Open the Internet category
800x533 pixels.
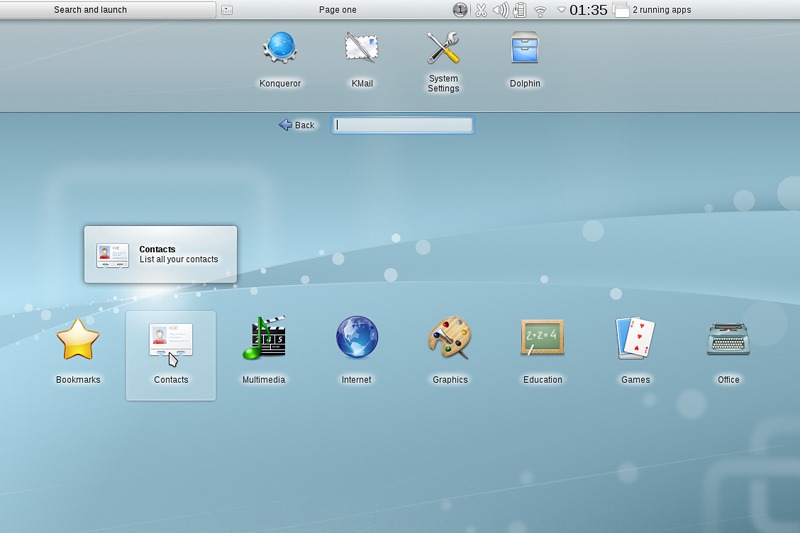(x=357, y=351)
